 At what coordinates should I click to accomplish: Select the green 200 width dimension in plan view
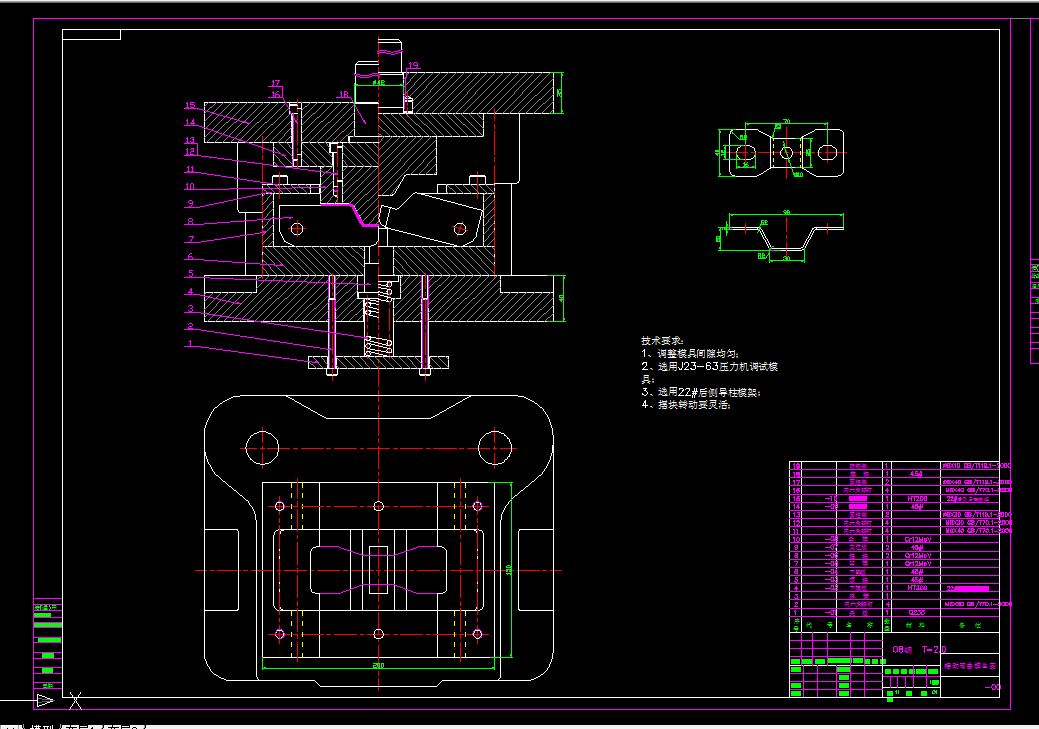[x=378, y=665]
